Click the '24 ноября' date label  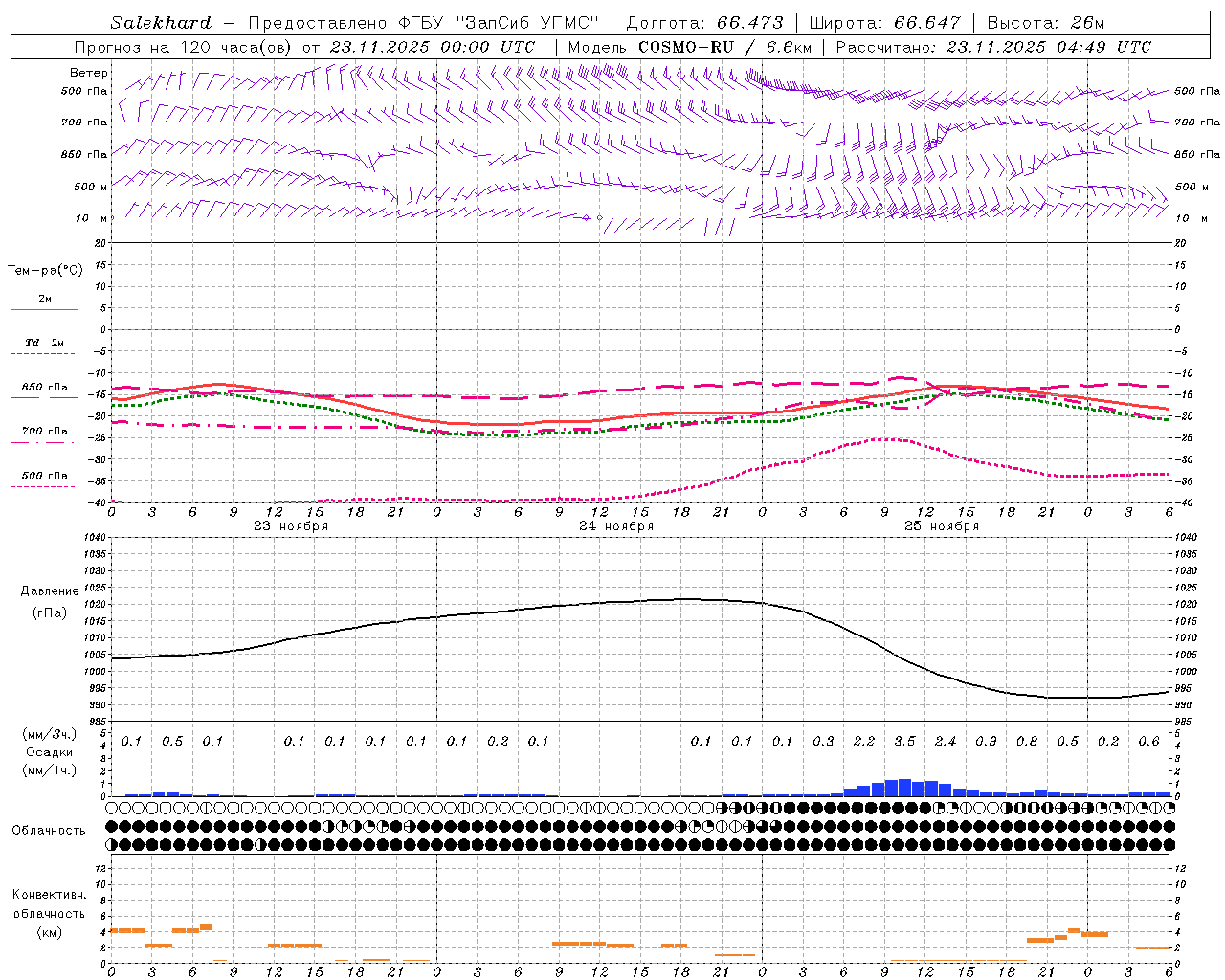pos(616,526)
